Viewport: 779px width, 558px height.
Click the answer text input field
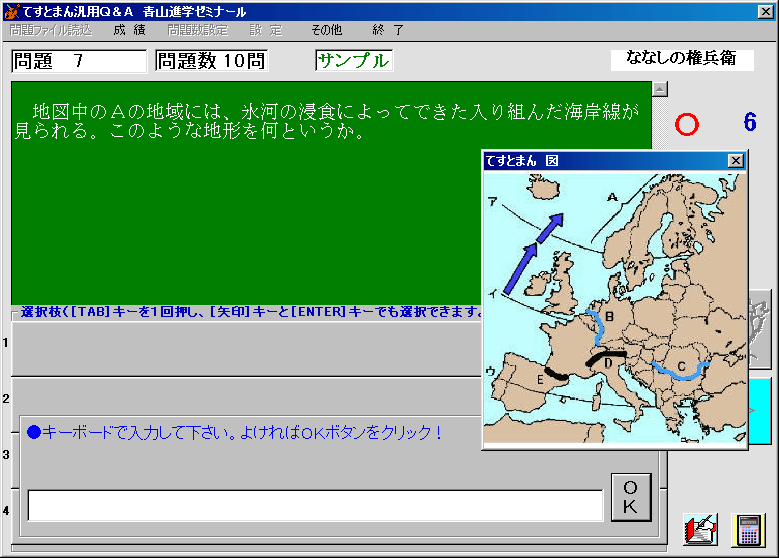coord(315,505)
